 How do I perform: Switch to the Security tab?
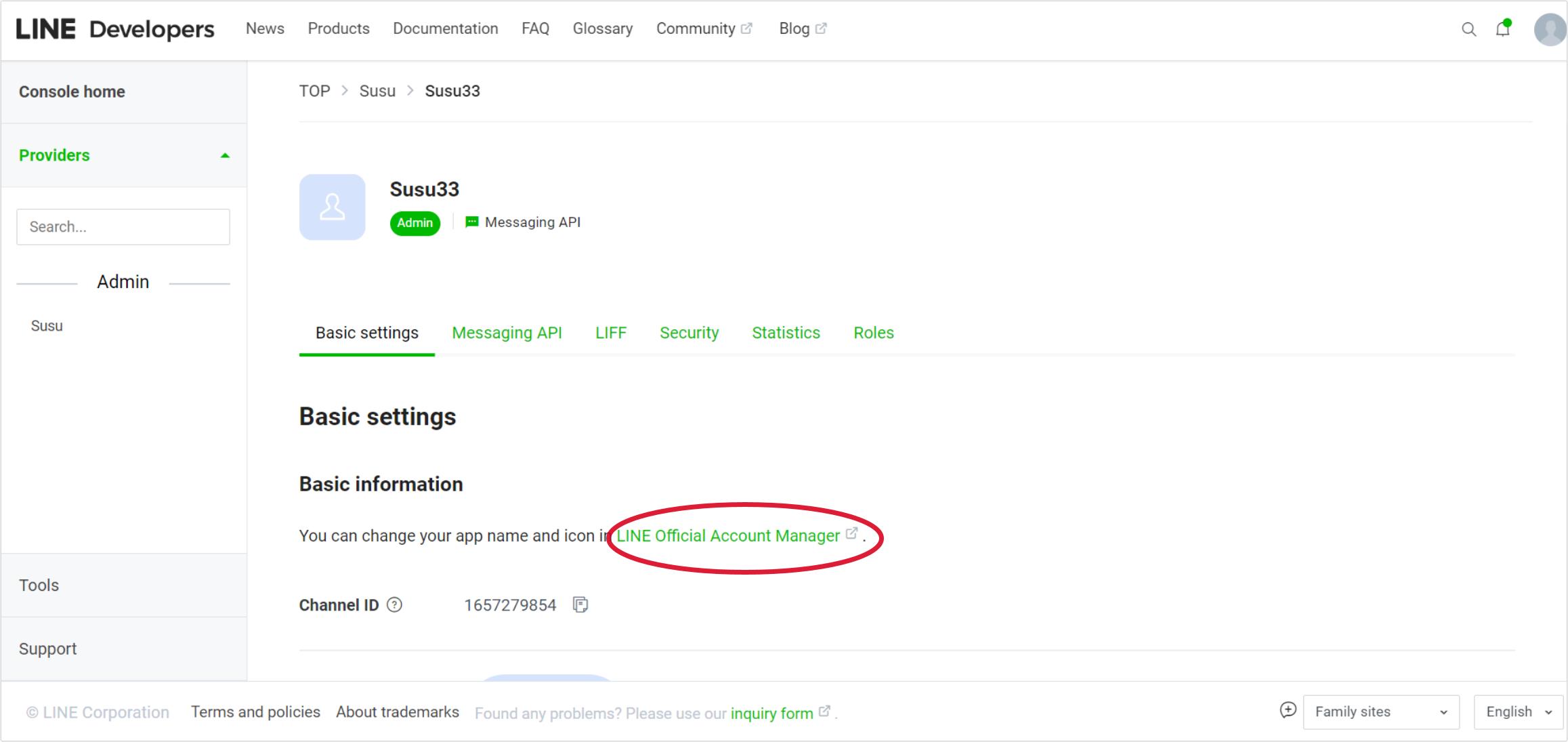(x=688, y=333)
